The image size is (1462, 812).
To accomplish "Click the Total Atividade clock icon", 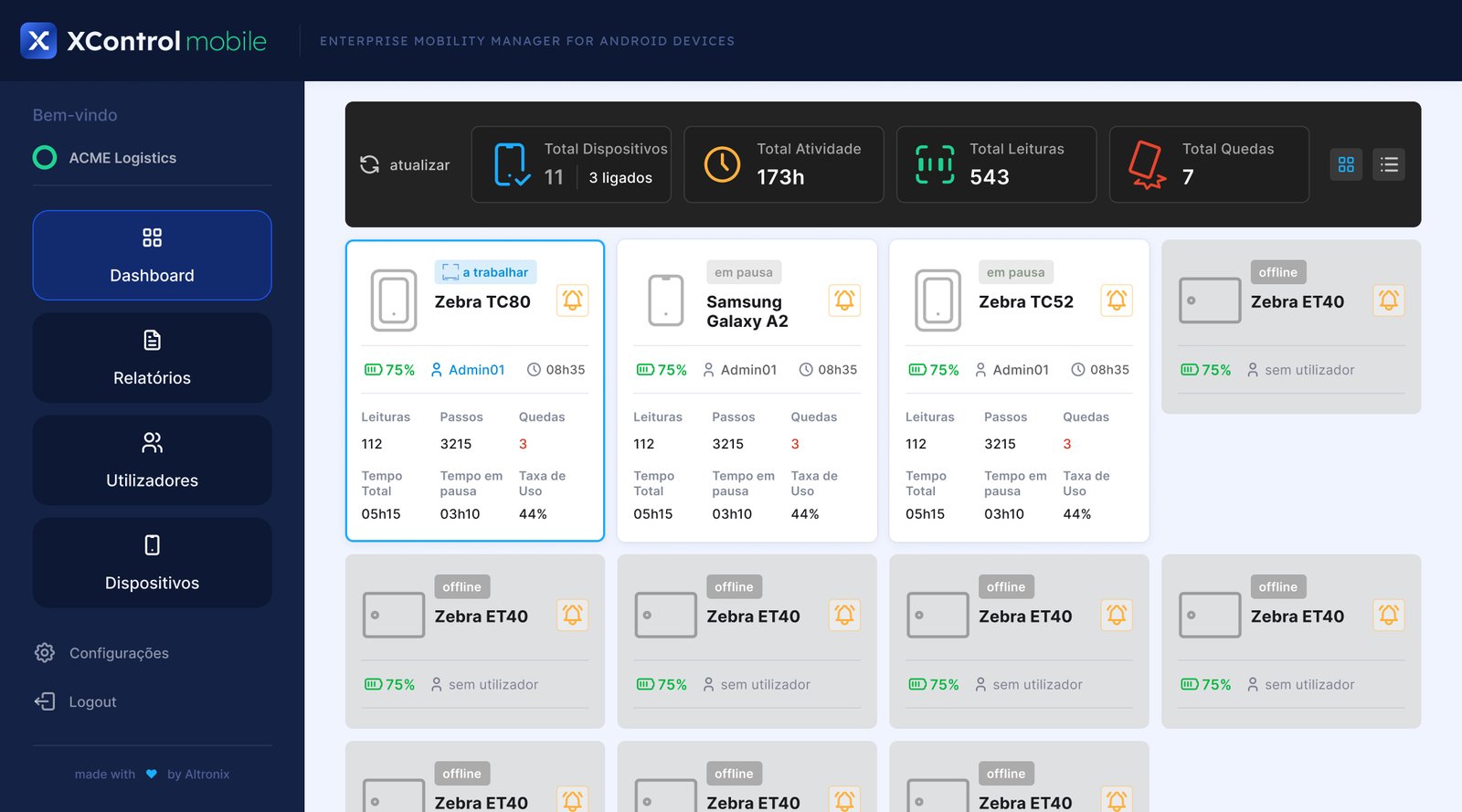I will 722,164.
